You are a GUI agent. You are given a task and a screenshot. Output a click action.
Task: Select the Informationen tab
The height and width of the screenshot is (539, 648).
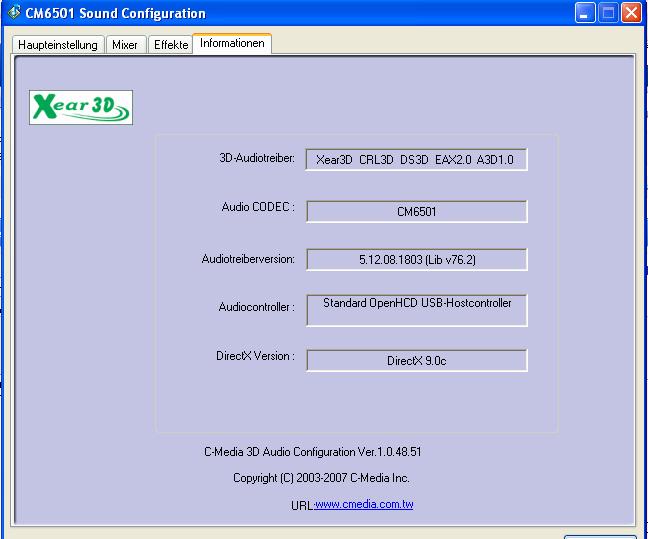[232, 43]
